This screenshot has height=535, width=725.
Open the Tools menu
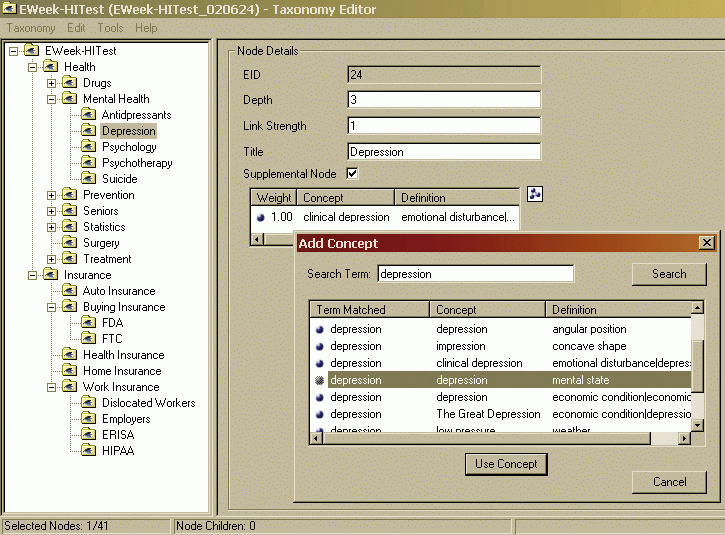coord(110,28)
